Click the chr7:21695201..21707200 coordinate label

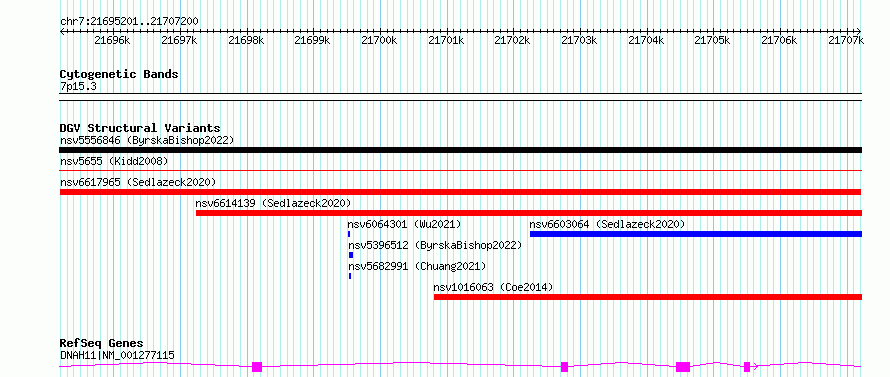coord(129,22)
